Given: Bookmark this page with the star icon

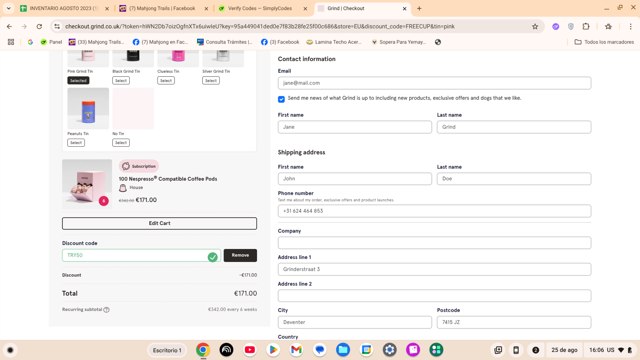Looking at the screenshot, I should [535, 27].
